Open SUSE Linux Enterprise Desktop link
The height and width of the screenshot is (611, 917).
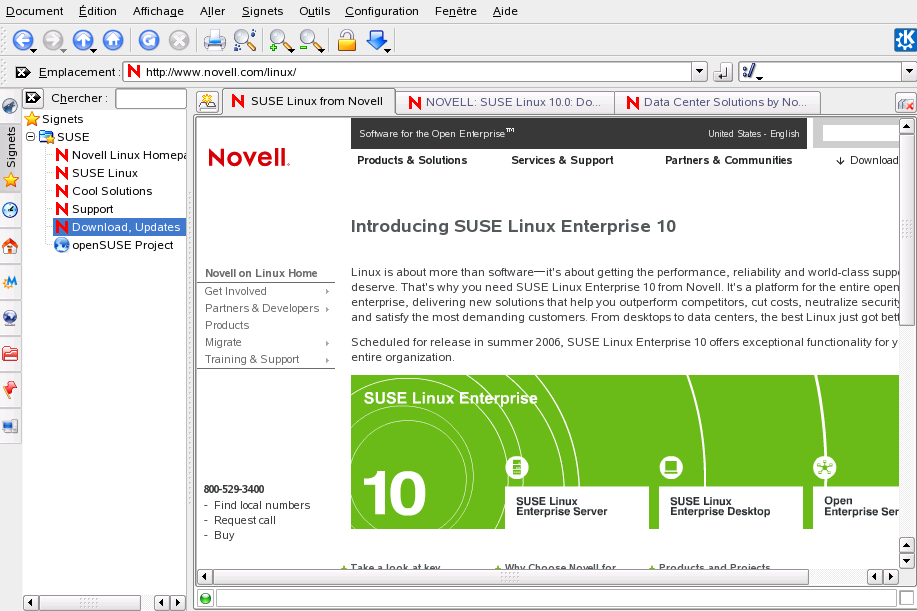coord(720,506)
